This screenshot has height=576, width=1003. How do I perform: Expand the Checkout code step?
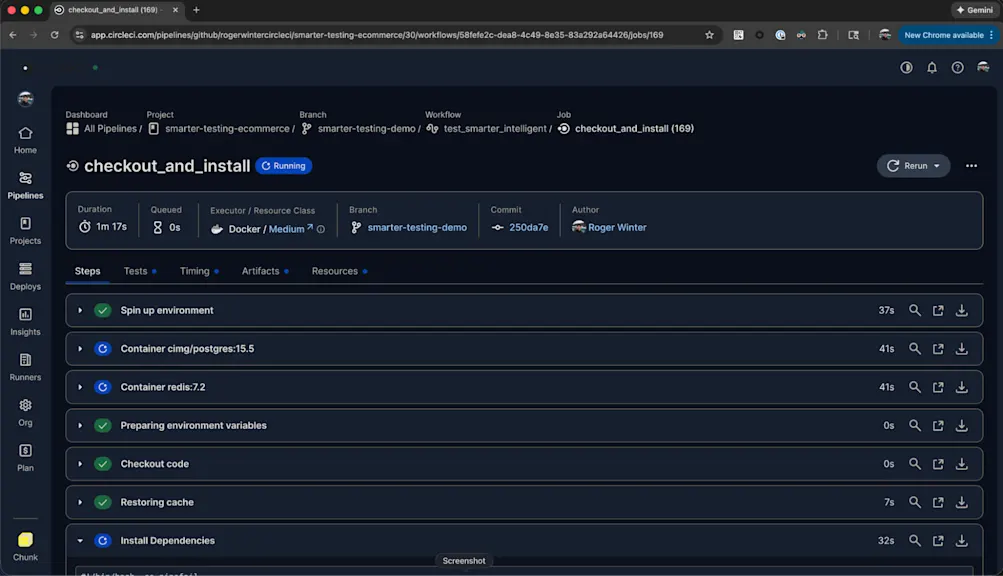(x=80, y=464)
